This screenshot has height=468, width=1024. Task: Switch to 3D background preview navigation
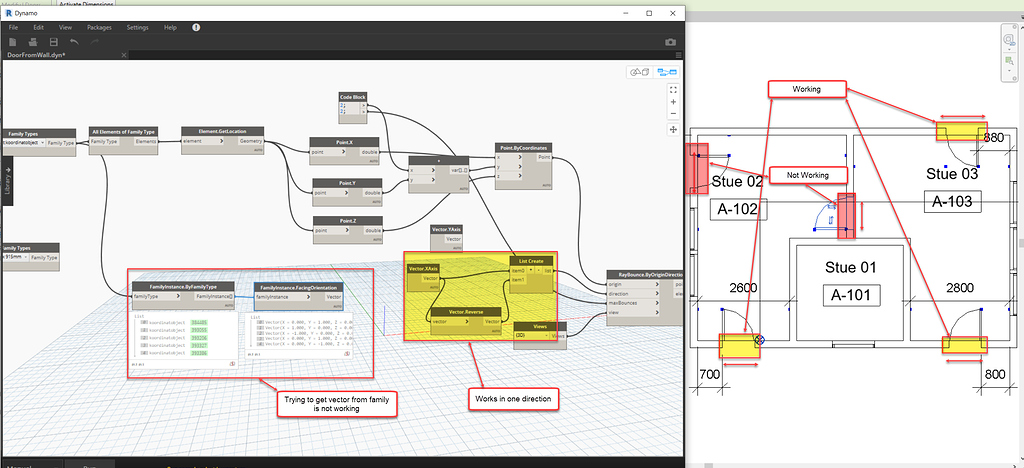click(x=638, y=72)
